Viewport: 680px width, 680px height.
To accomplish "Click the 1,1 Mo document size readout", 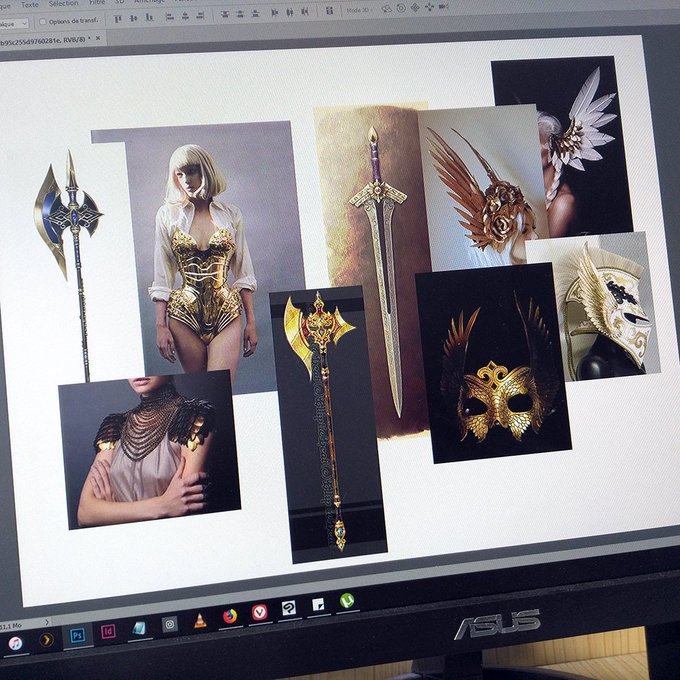I will click(10, 626).
